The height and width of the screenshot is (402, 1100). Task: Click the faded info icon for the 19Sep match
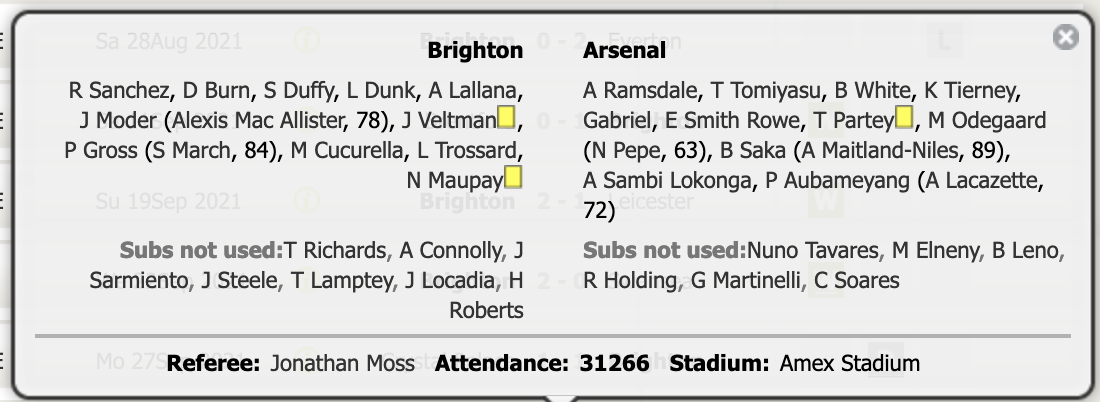tap(305, 201)
